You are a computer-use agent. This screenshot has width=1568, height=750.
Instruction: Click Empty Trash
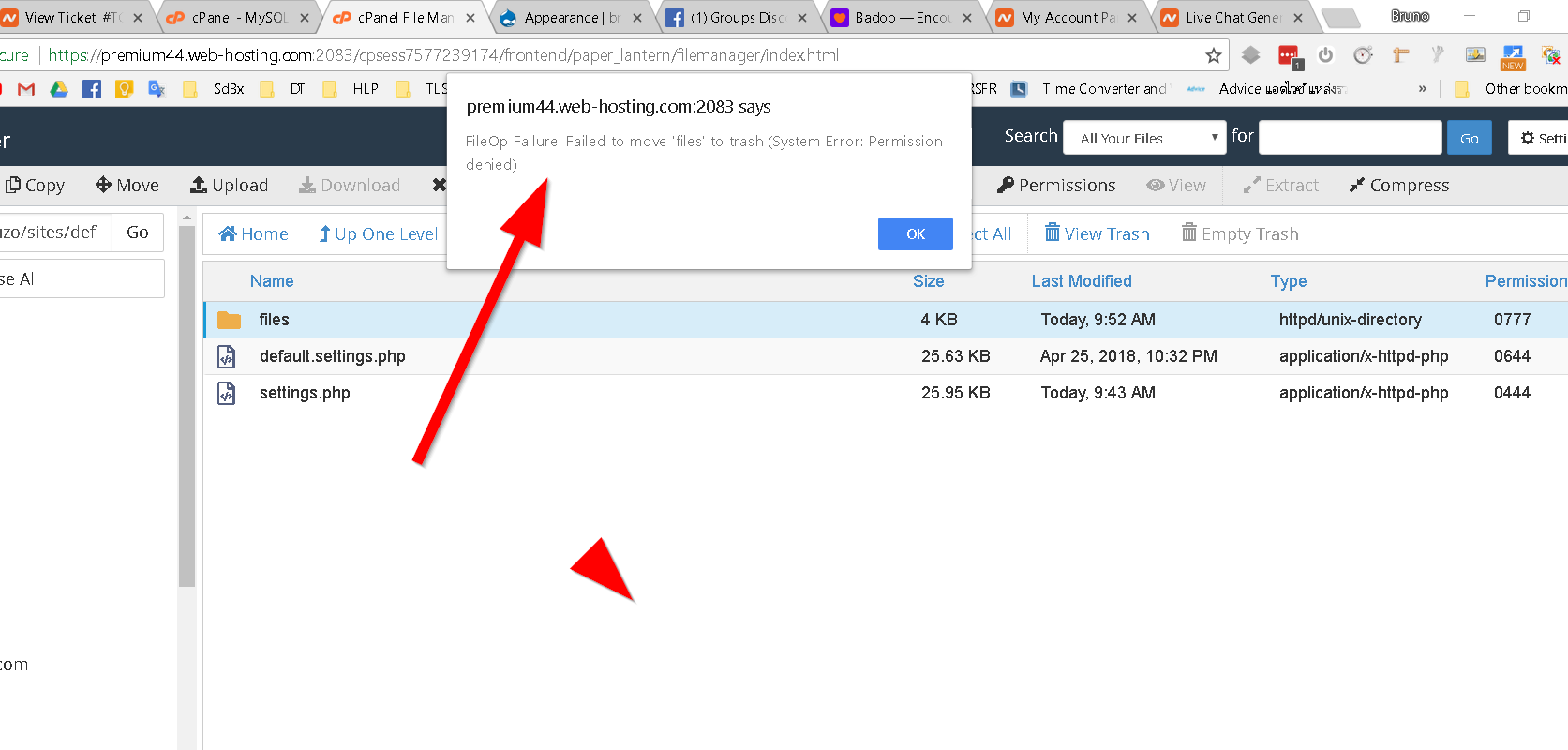coord(1240,234)
